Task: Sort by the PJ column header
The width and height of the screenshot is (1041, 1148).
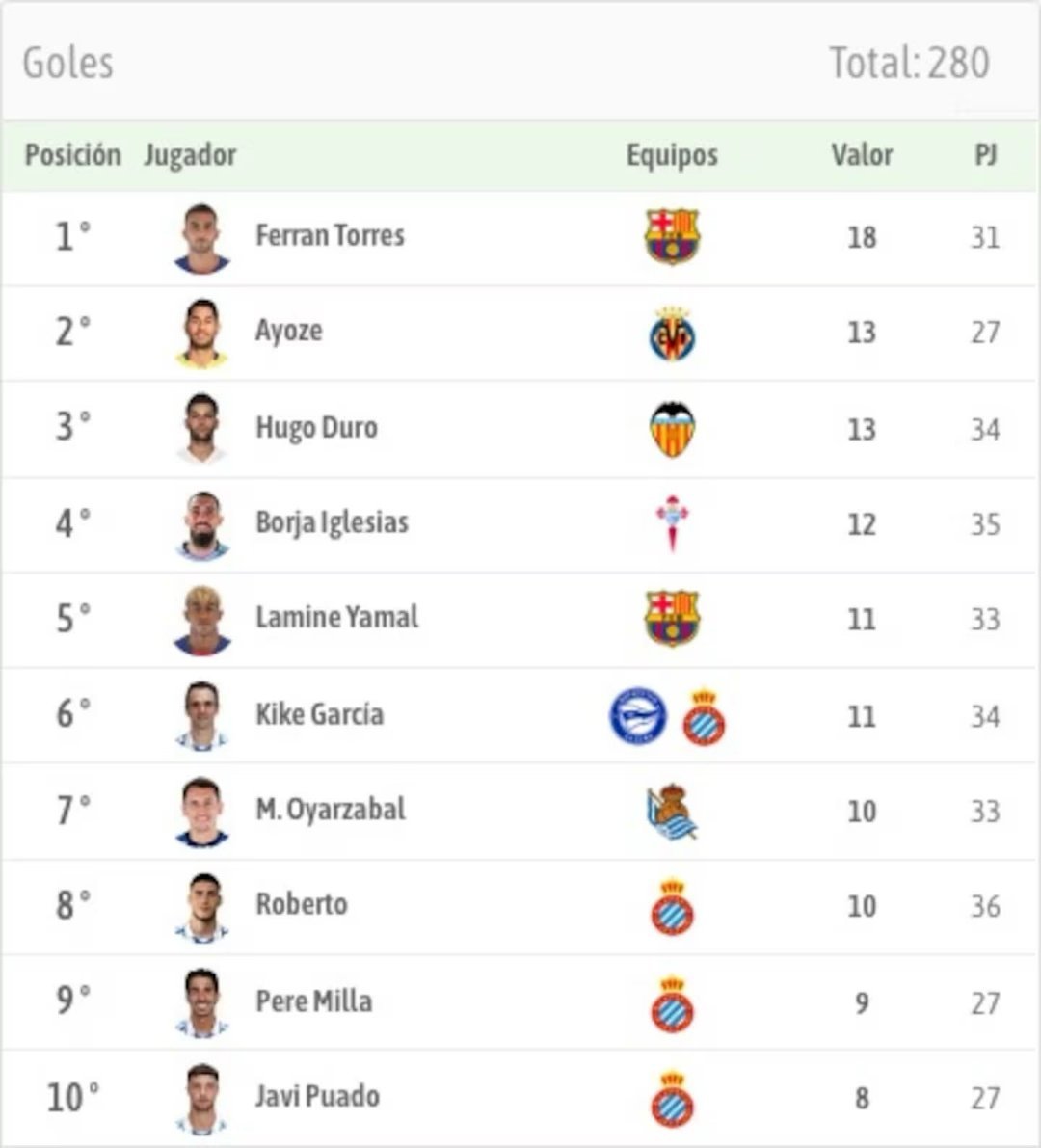Action: click(985, 155)
